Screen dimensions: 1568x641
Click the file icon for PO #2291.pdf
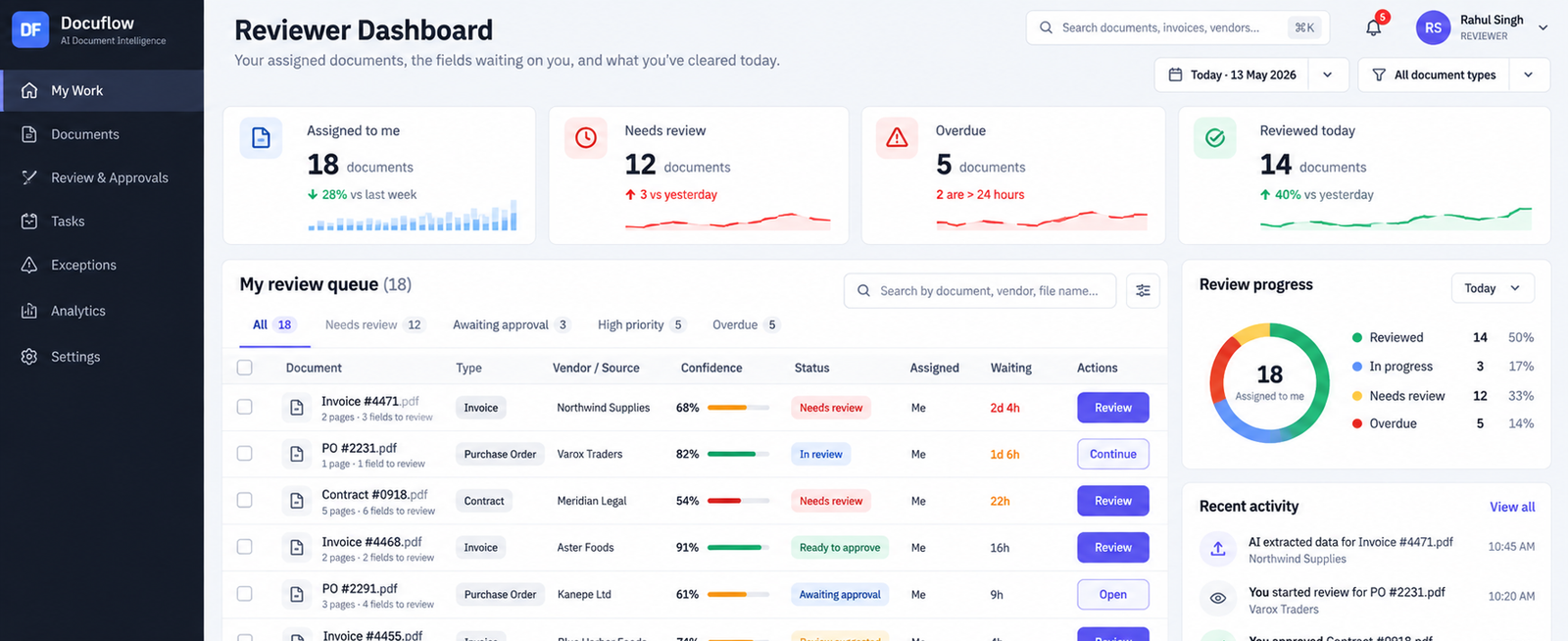click(x=297, y=594)
